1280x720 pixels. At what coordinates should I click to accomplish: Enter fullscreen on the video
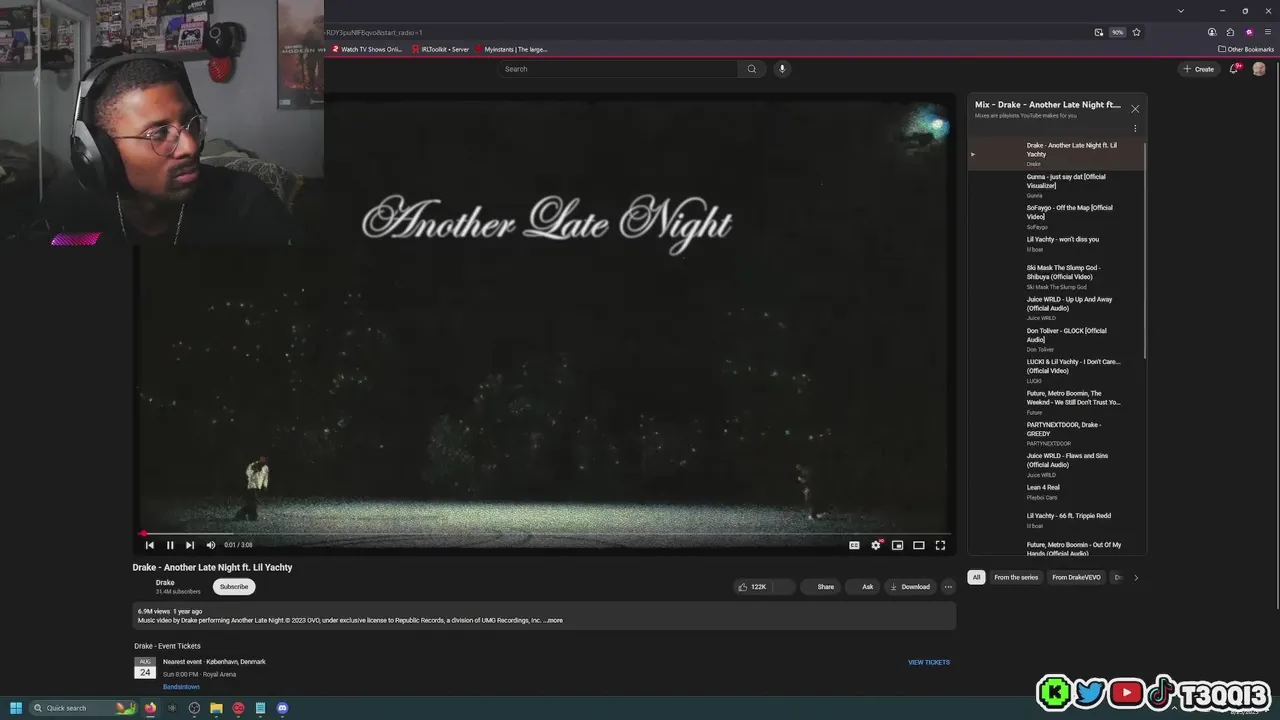[940, 545]
